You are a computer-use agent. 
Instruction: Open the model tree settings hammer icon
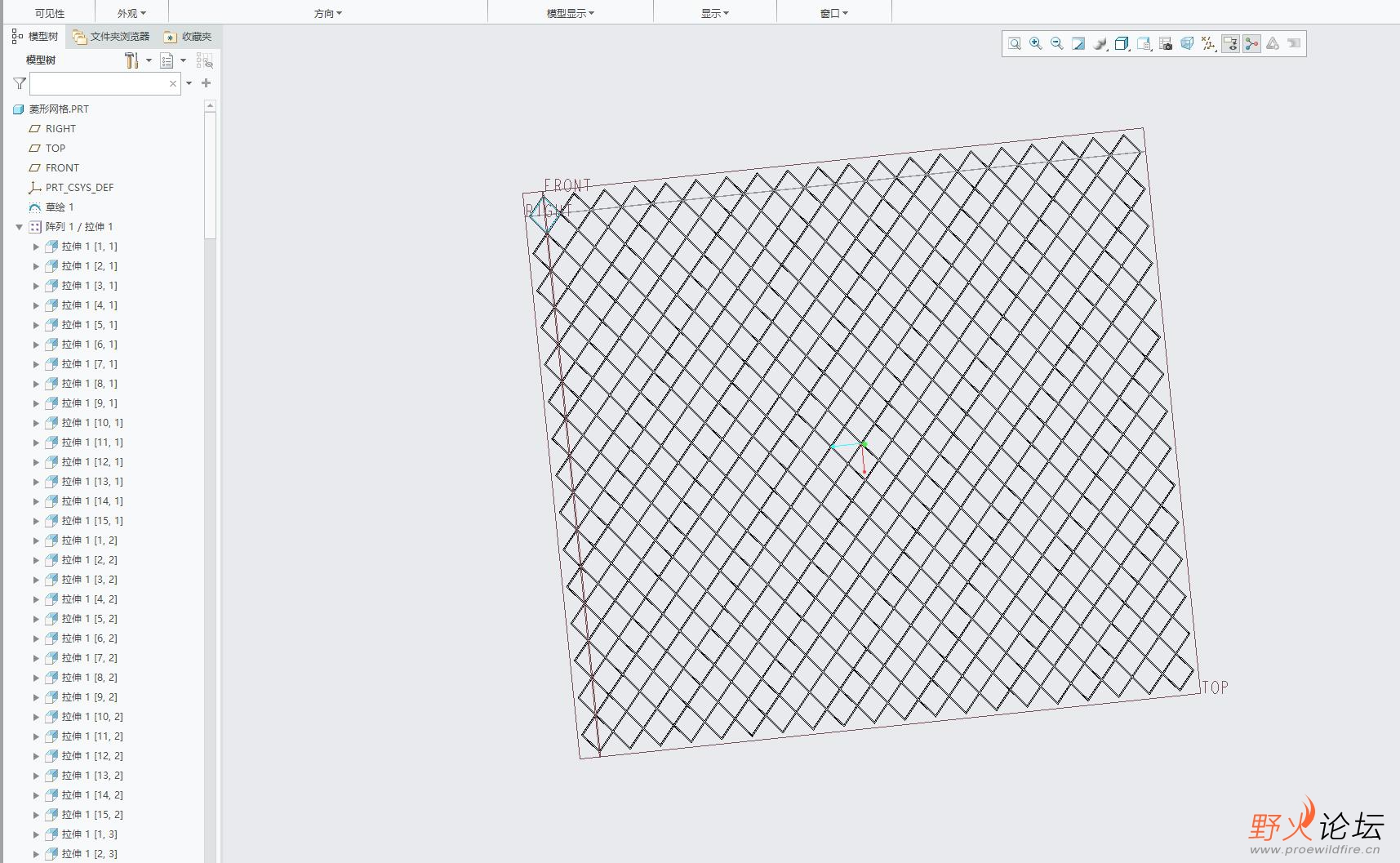131,60
